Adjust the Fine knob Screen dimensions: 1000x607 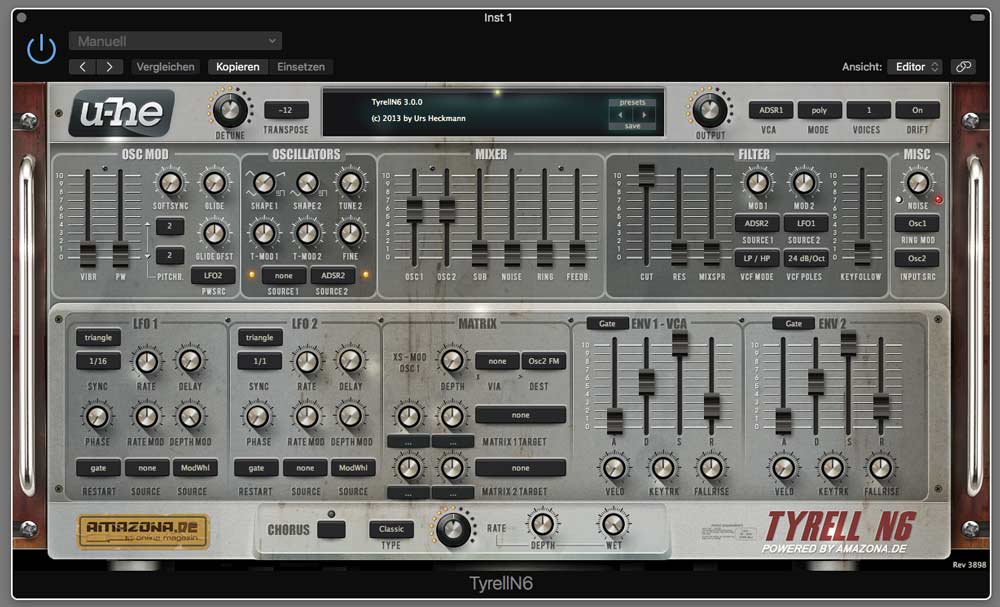coord(350,233)
